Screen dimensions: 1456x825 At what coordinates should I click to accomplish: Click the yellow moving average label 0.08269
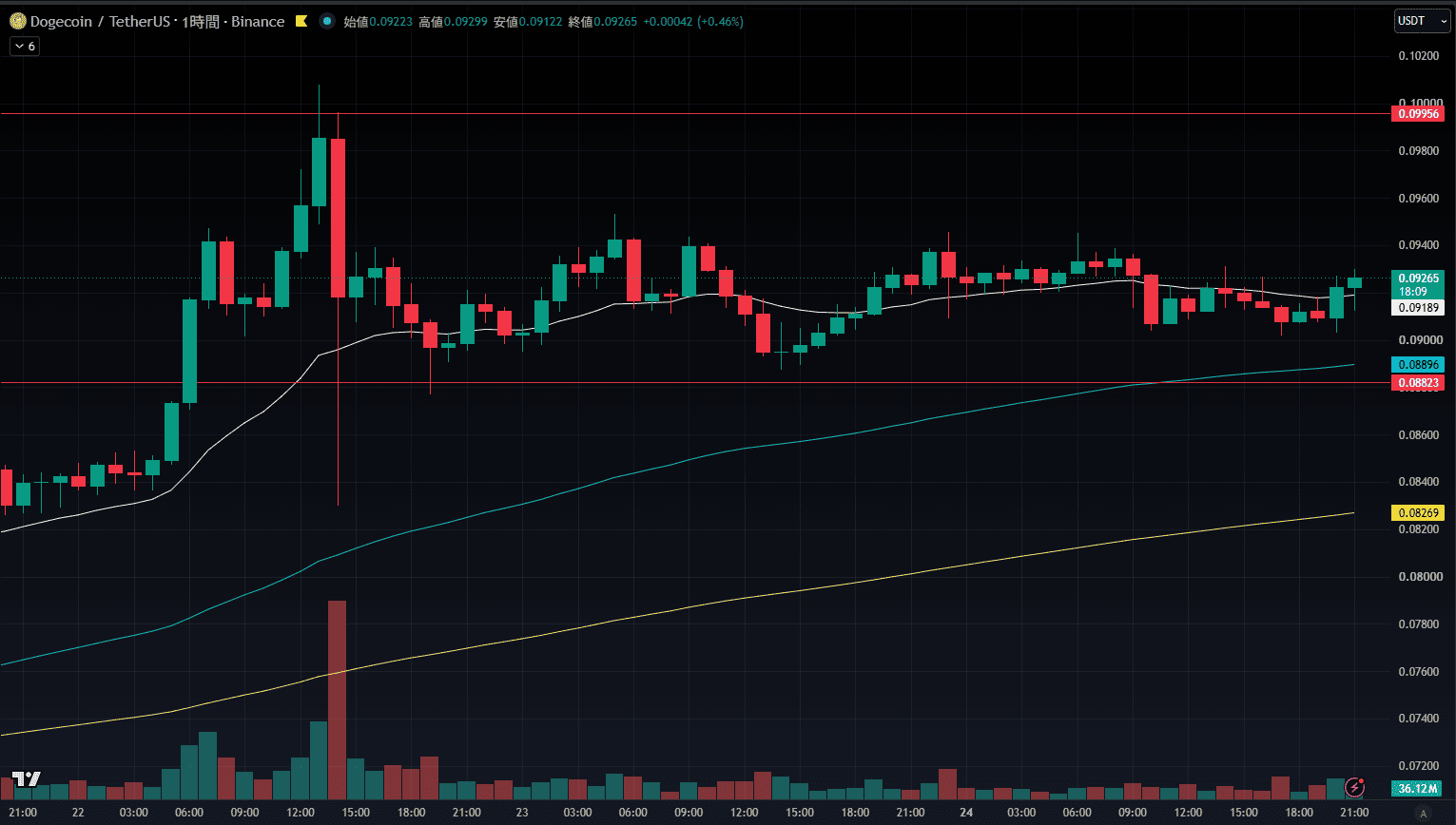1418,513
